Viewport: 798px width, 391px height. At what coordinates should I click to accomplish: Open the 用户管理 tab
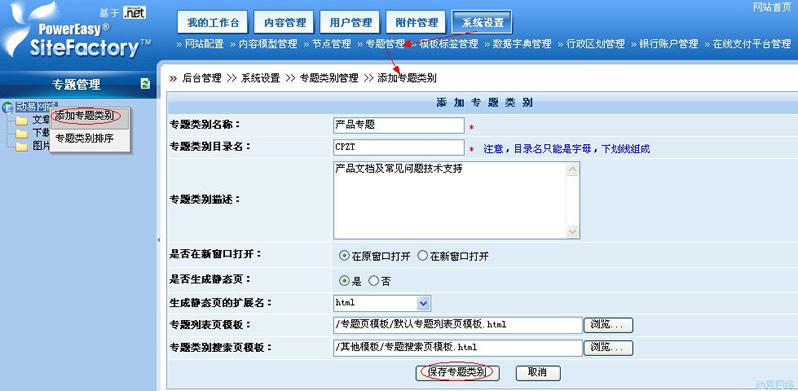pyautogui.click(x=350, y=22)
